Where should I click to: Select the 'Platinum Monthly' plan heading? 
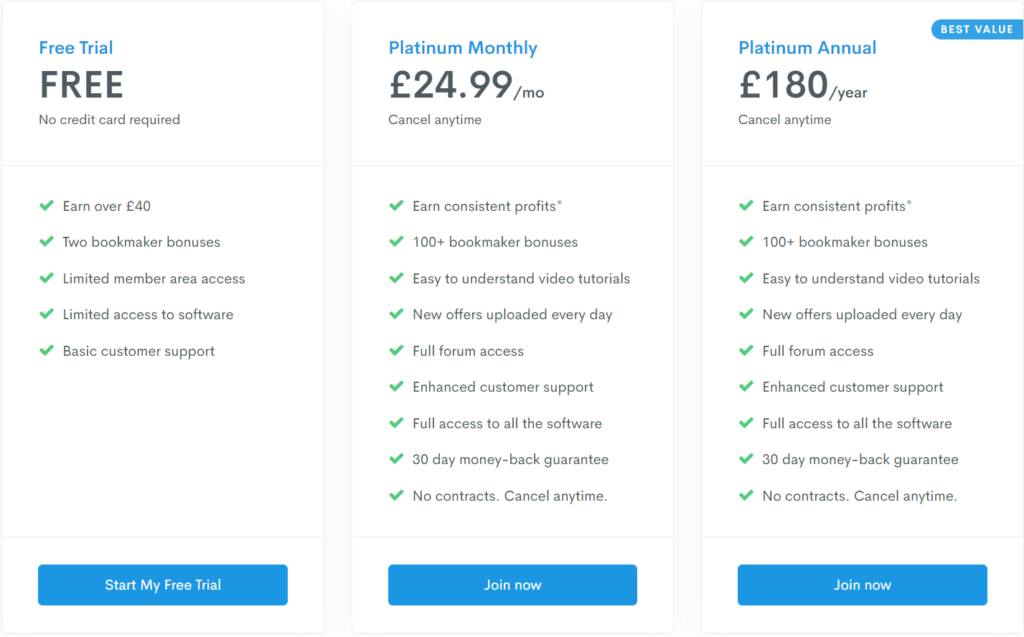coord(463,47)
